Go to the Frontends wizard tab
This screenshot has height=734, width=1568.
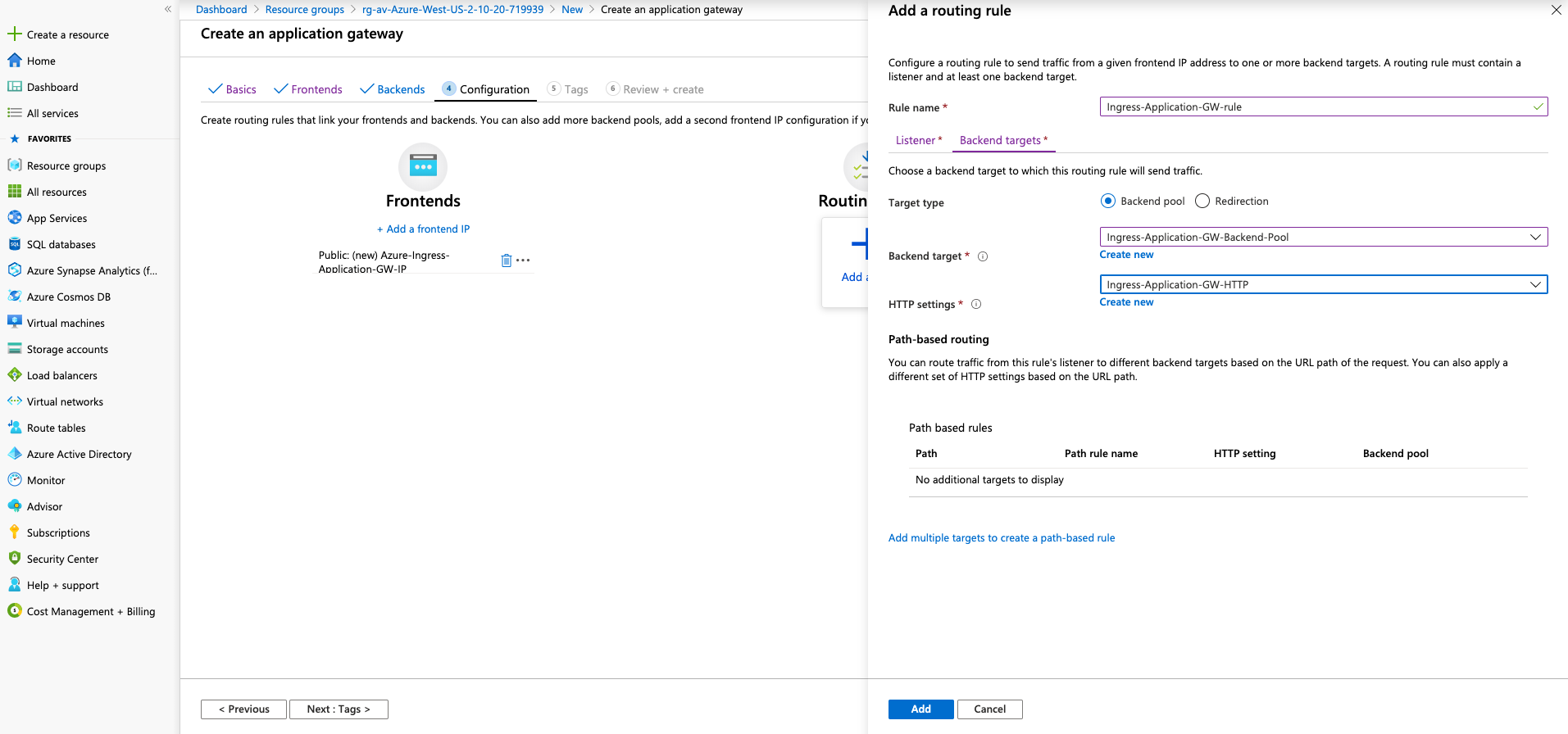[308, 89]
